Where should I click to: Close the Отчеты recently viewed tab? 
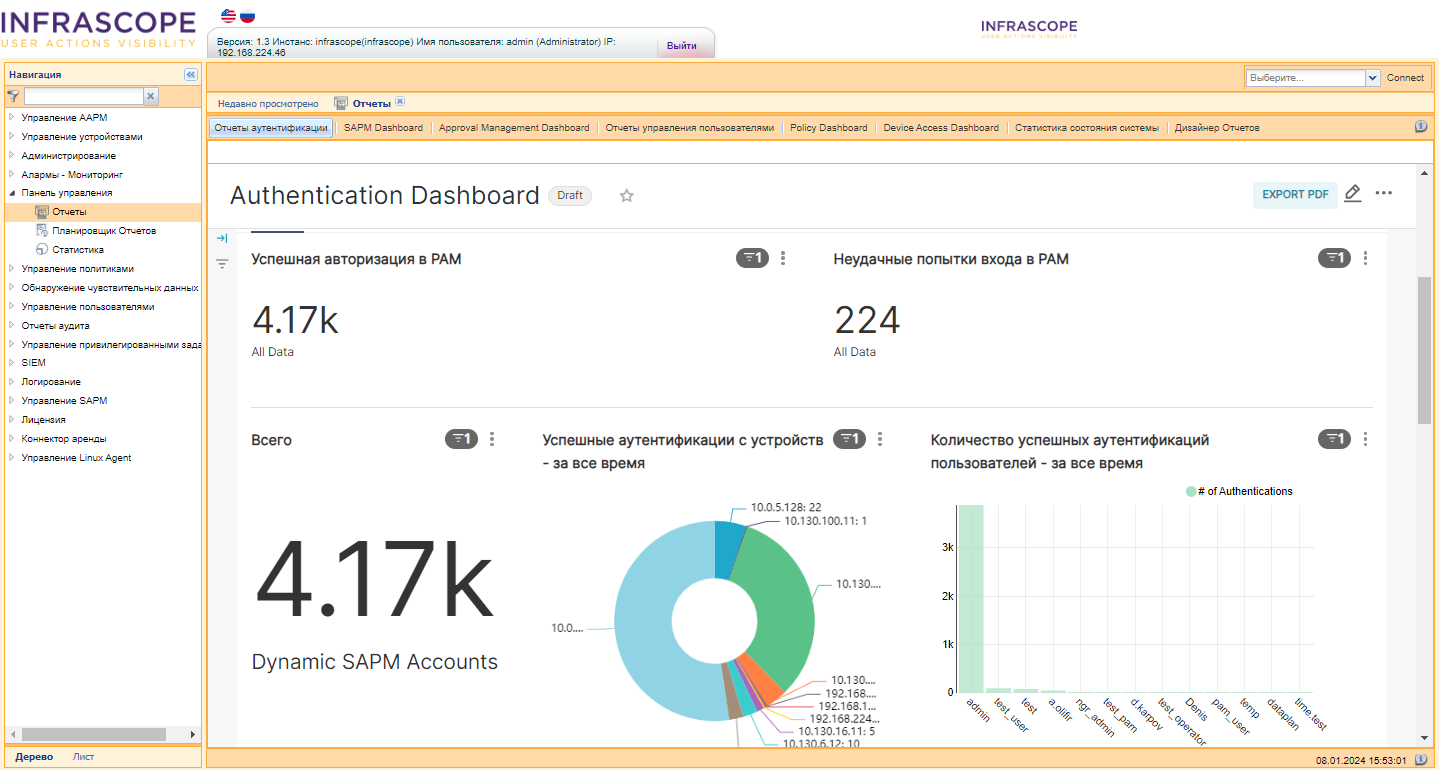[400, 102]
